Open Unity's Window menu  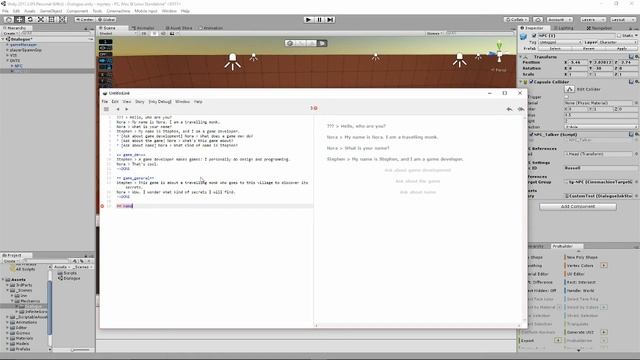point(169,11)
